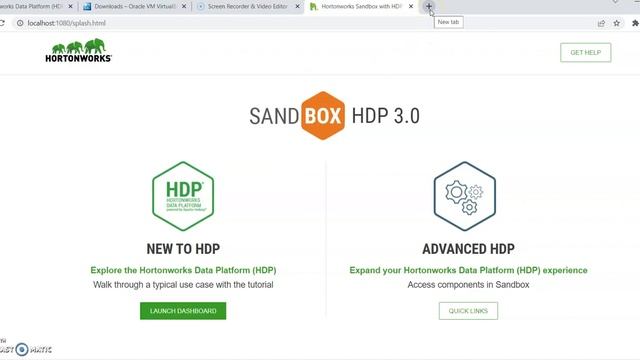Open a new browser tab with plus button
640x360 pixels.
429,6
